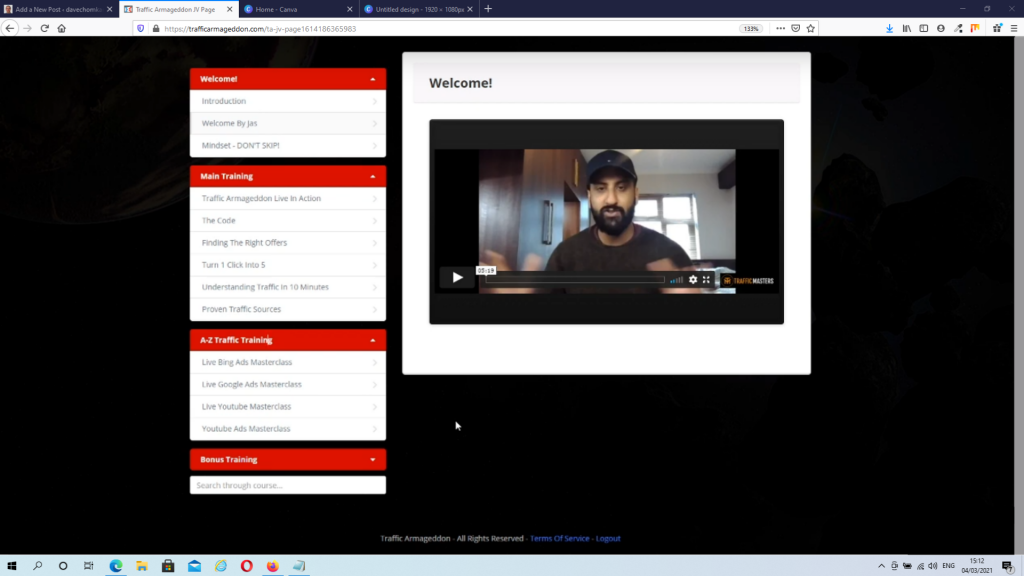Click the Search through course field
The height and width of the screenshot is (576, 1024).
coord(288,485)
